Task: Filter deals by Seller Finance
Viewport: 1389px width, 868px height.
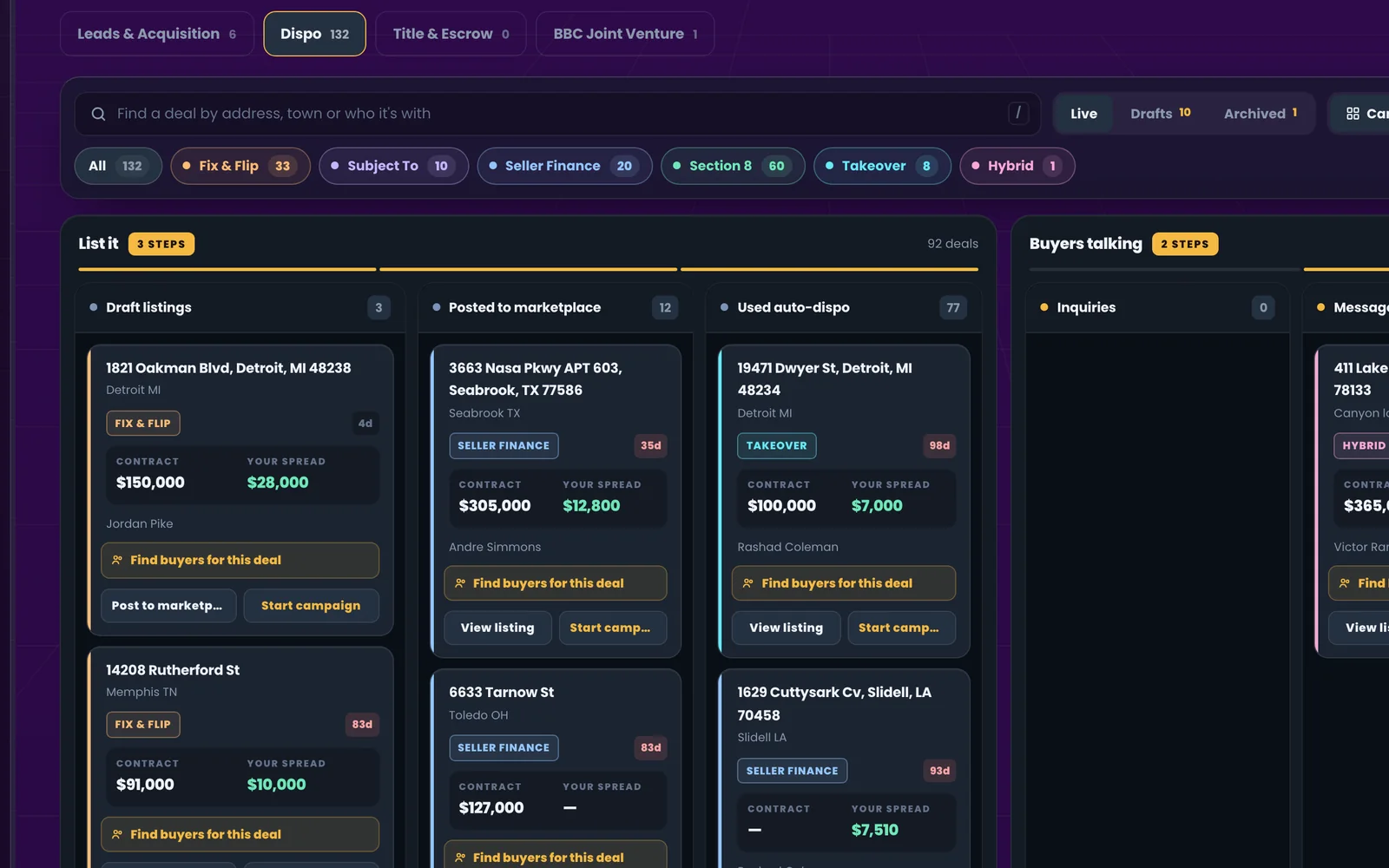Action: (564, 166)
